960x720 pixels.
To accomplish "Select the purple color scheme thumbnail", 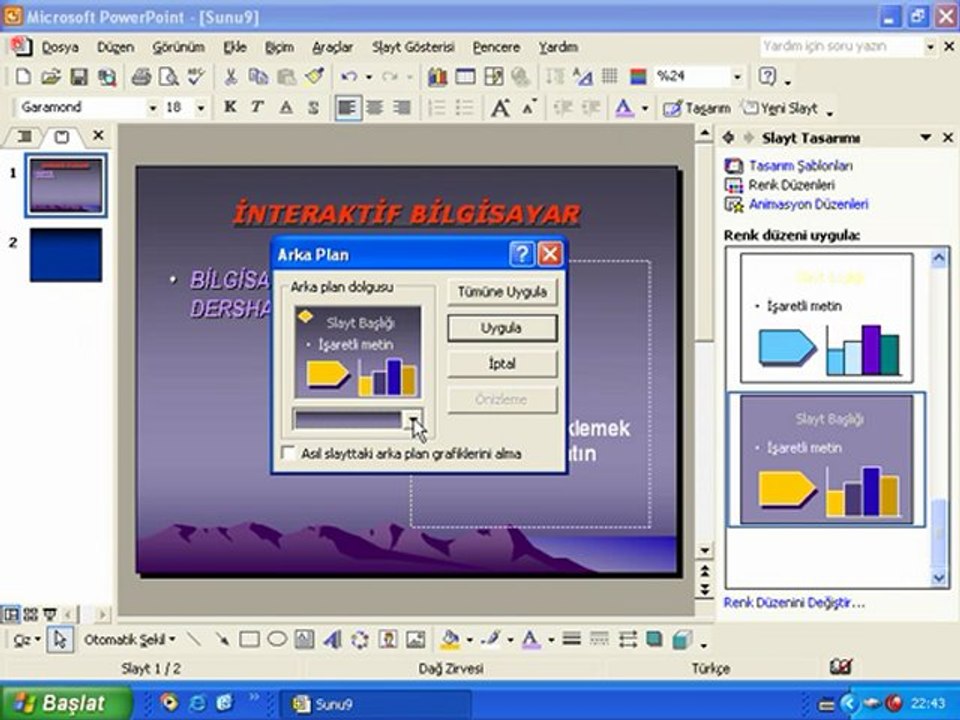I will pos(827,459).
